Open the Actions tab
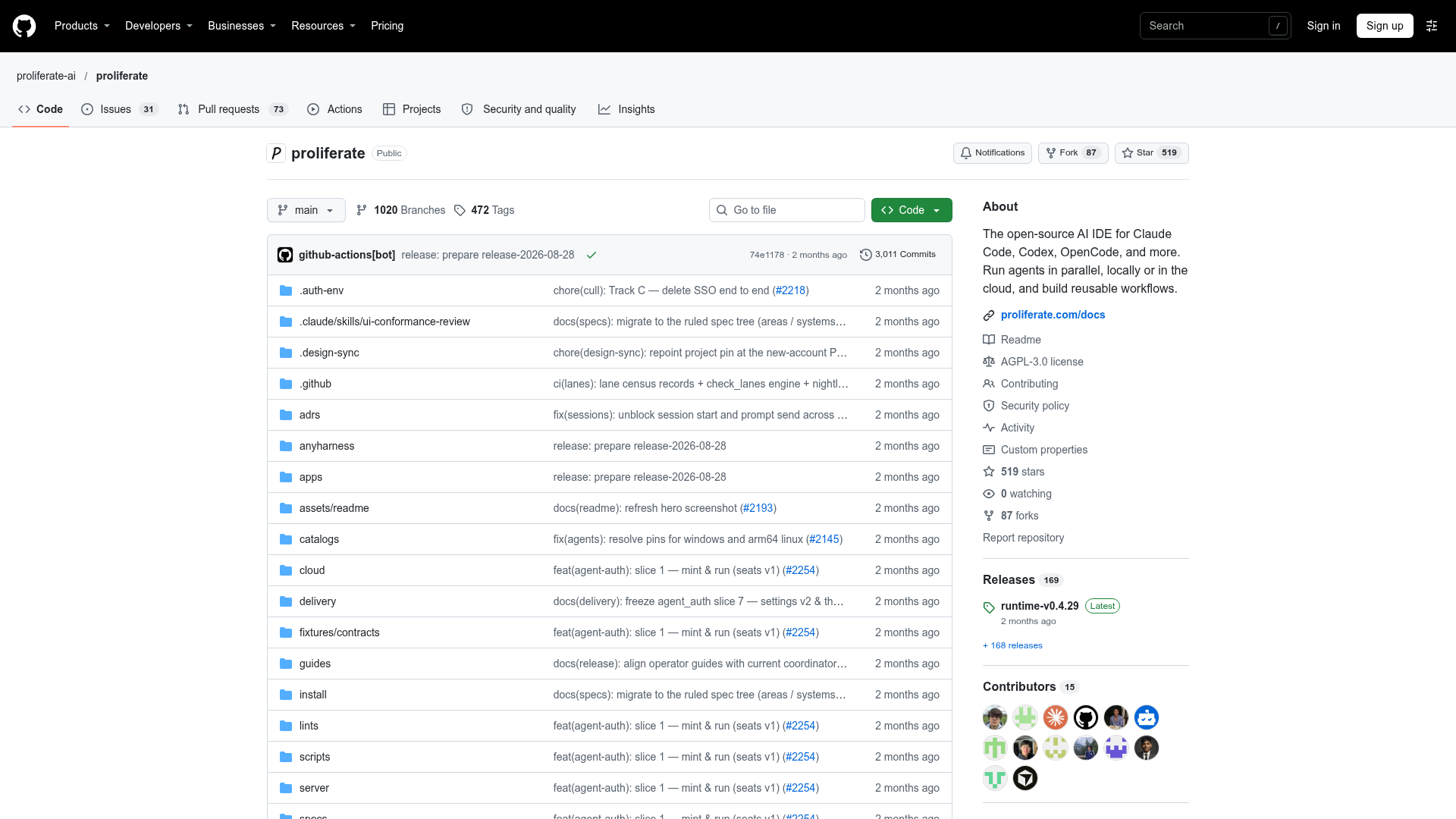 click(x=334, y=109)
